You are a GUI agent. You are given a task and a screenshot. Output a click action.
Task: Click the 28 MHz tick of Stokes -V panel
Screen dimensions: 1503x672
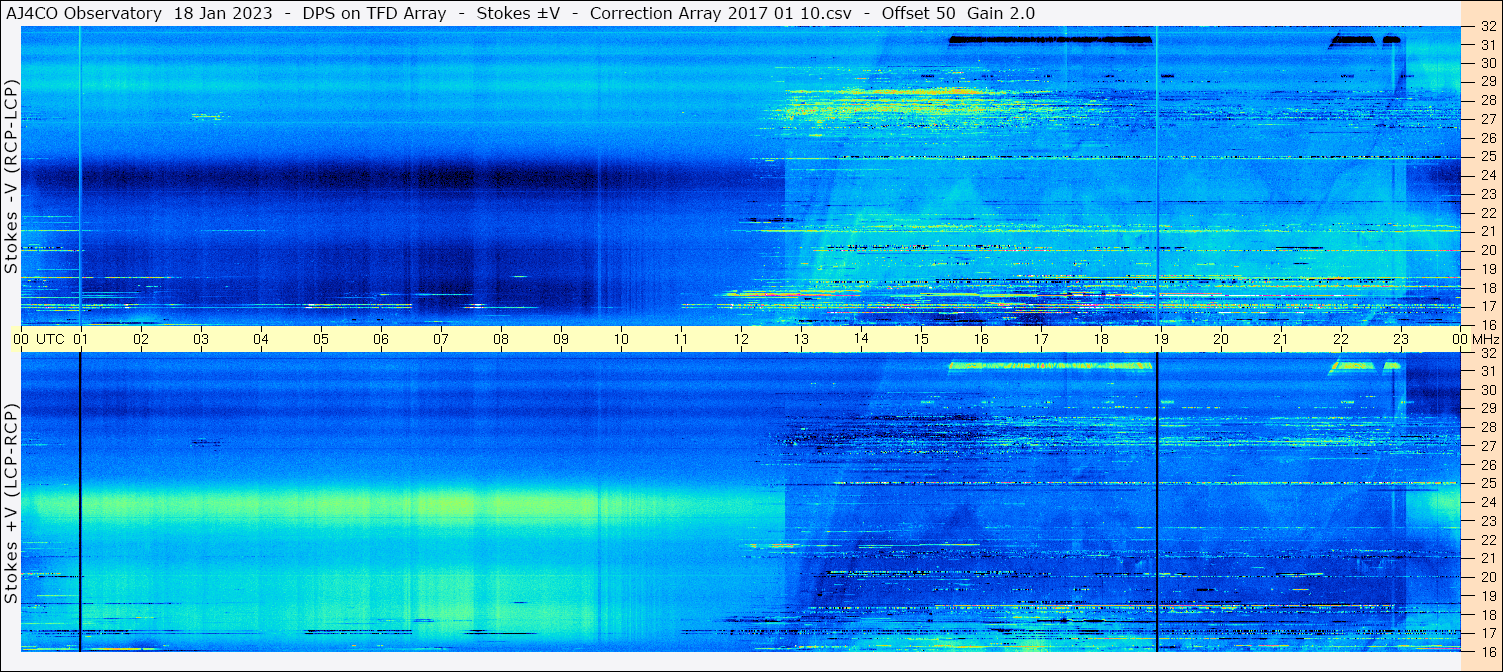pos(1487,100)
